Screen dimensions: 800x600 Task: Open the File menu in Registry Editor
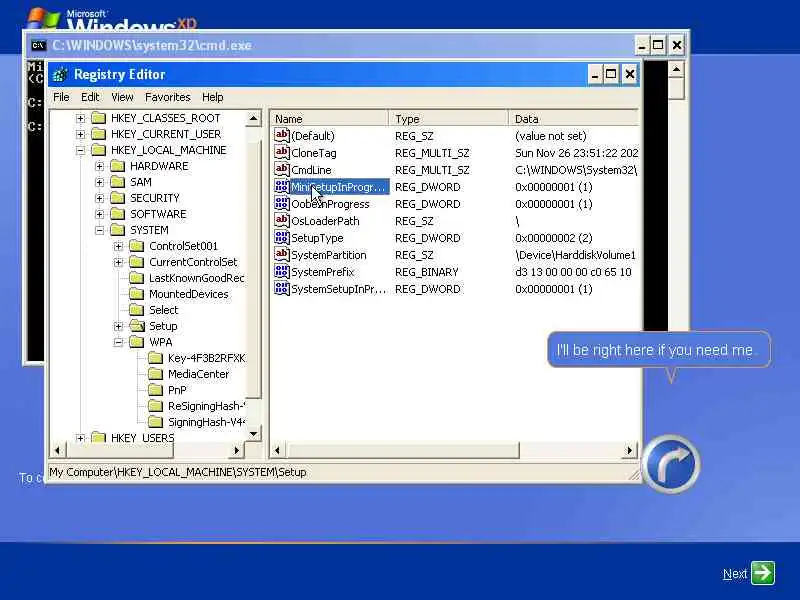(x=61, y=97)
